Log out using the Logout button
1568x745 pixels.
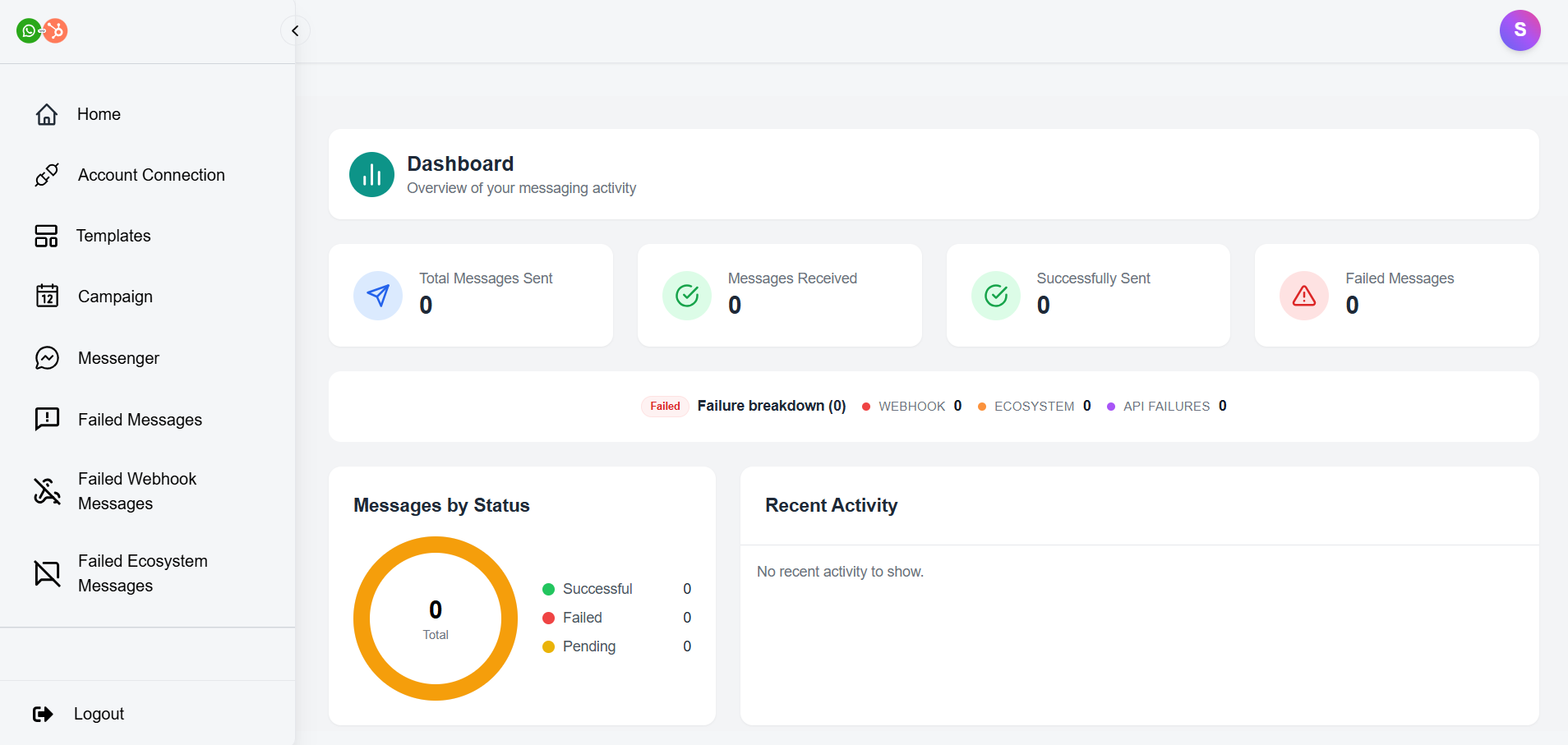click(x=80, y=714)
